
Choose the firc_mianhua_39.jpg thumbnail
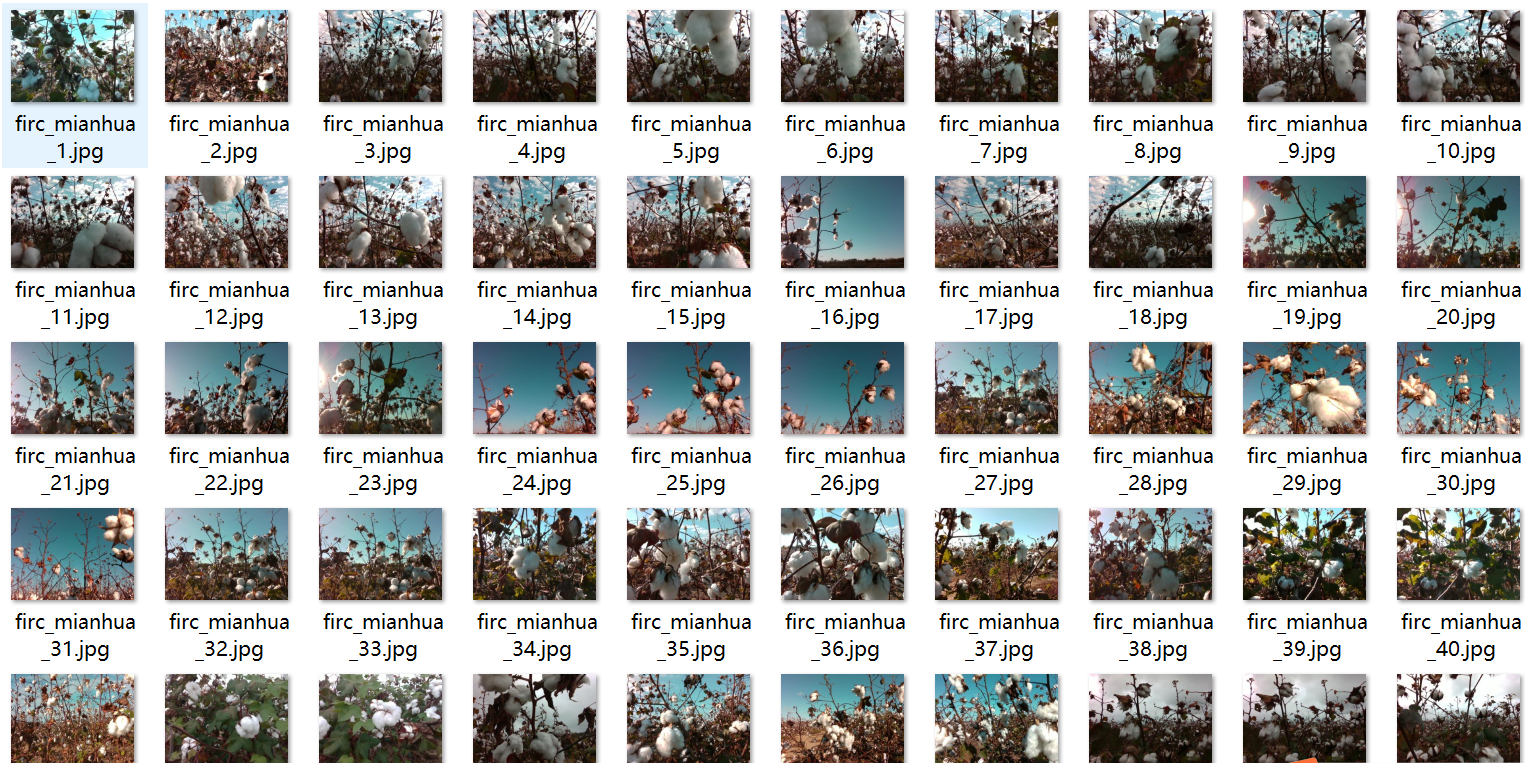1305,554
